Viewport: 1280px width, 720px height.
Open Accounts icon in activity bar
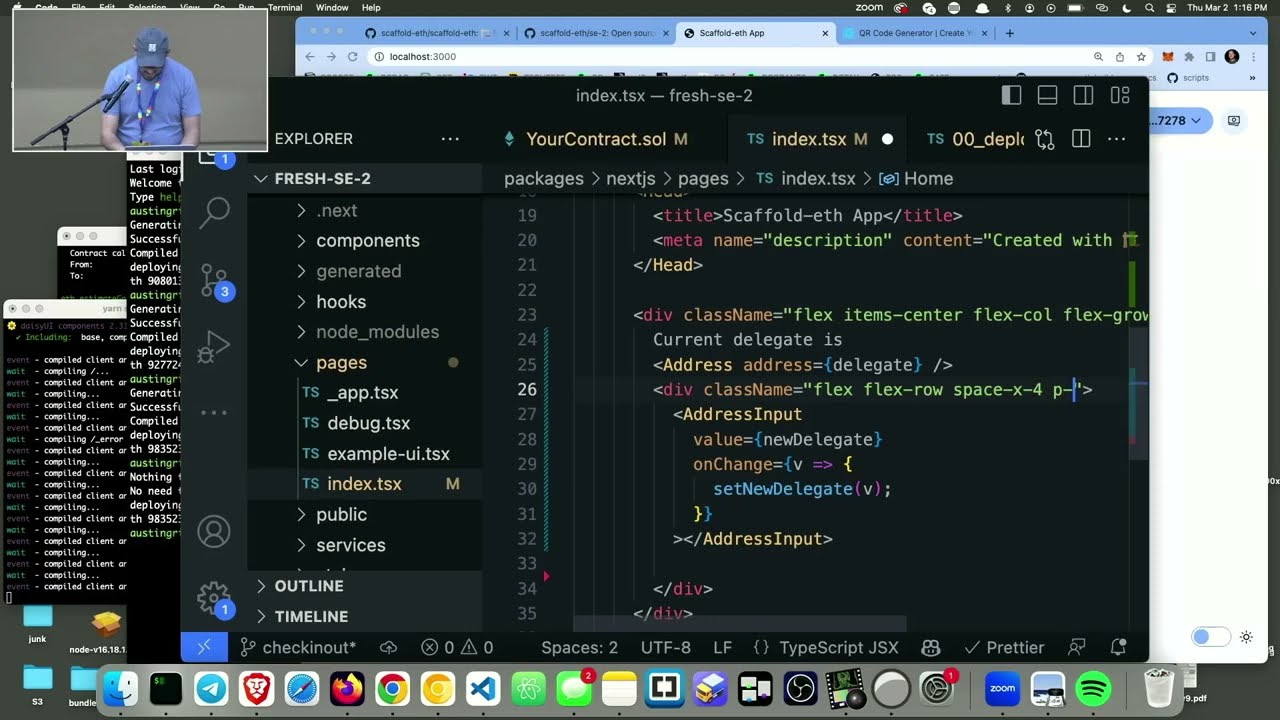click(214, 531)
